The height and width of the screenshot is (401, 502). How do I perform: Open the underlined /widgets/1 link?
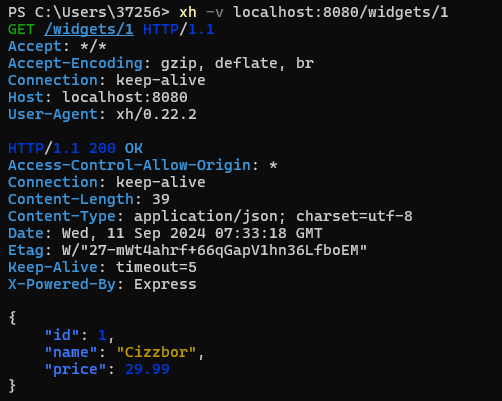tap(89, 30)
